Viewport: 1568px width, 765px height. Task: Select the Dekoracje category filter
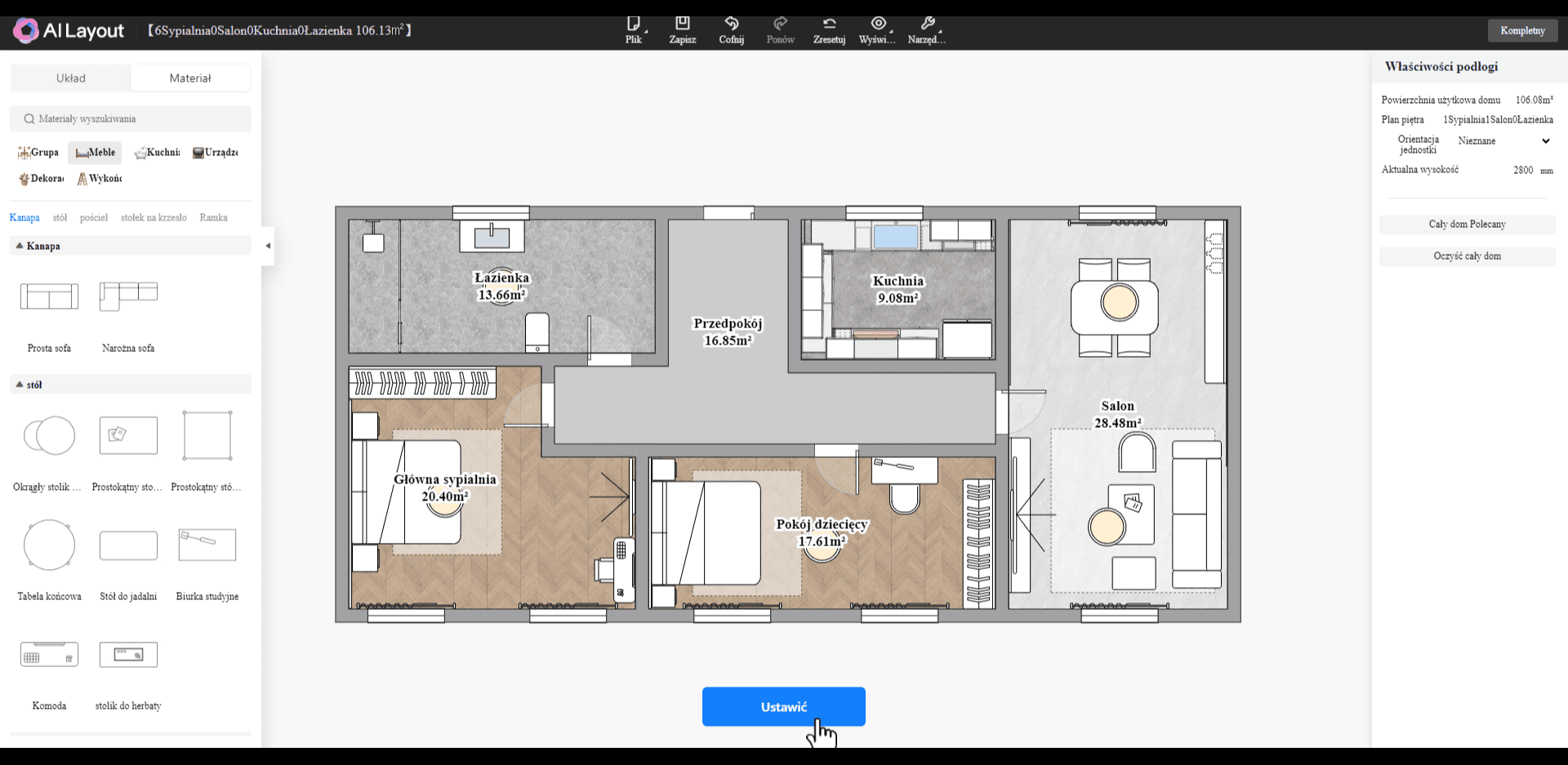(41, 179)
